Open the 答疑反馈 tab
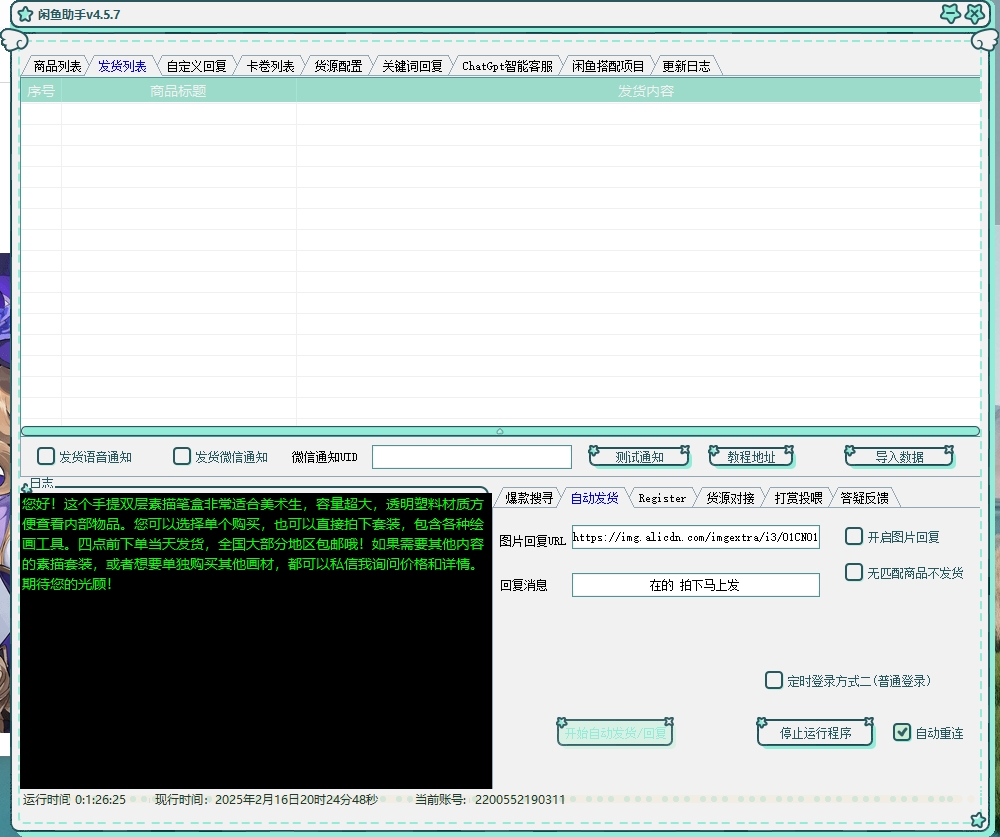Screen dimensions: 1000x837 [x=864, y=498]
